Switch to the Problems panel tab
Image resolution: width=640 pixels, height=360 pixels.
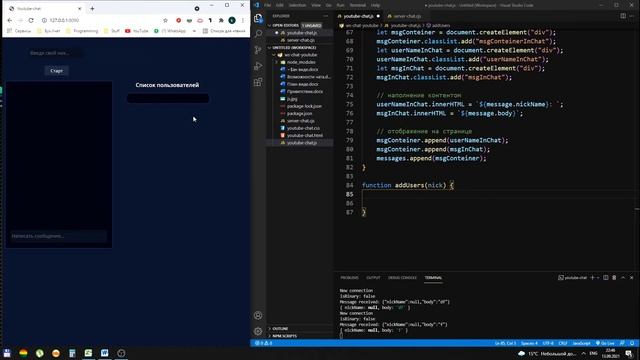[349, 278]
